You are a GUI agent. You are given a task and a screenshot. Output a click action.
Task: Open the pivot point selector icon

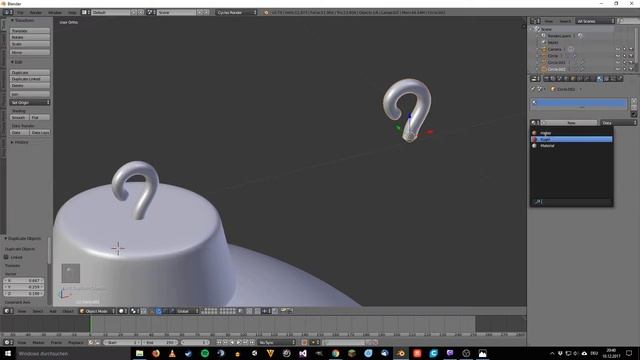tap(134, 311)
